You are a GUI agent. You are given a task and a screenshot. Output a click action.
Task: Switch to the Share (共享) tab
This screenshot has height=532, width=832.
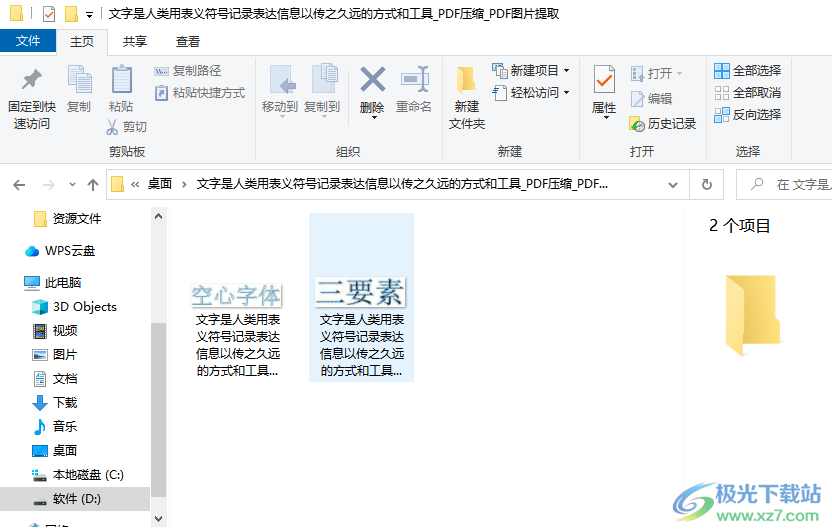pos(135,41)
